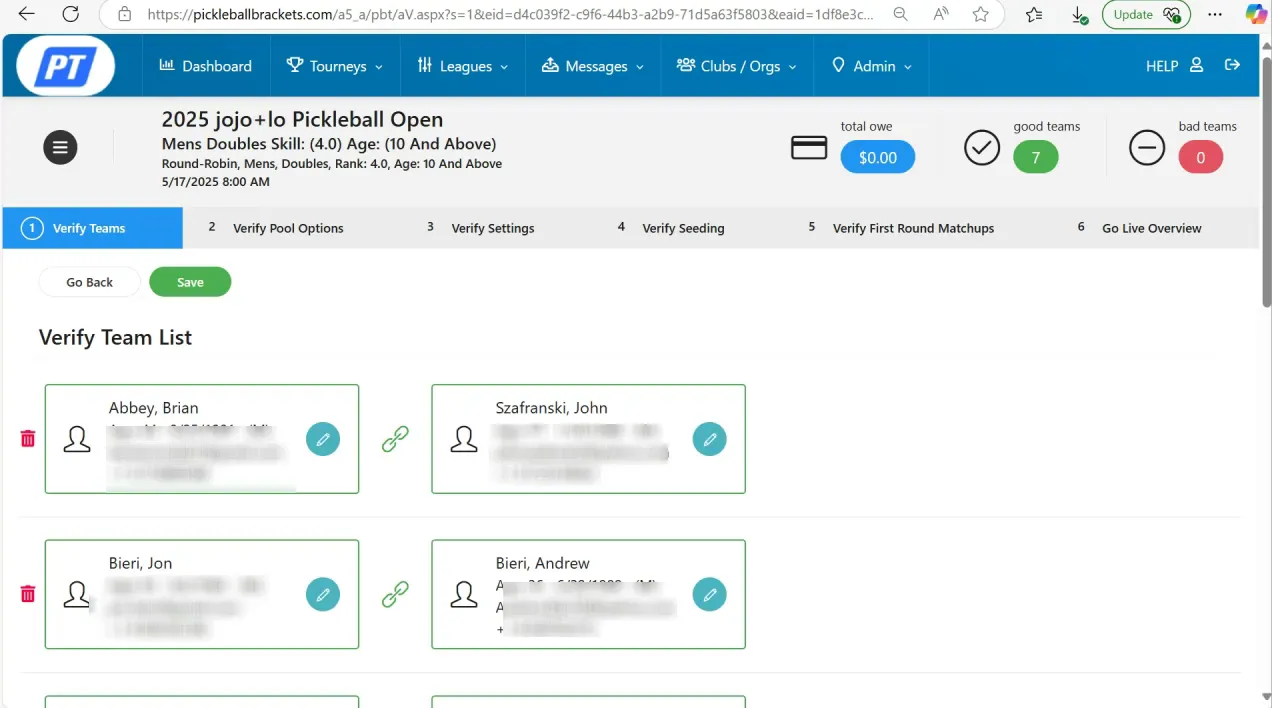
Task: Click link icon between Abbey and Szafranski
Action: coord(395,438)
